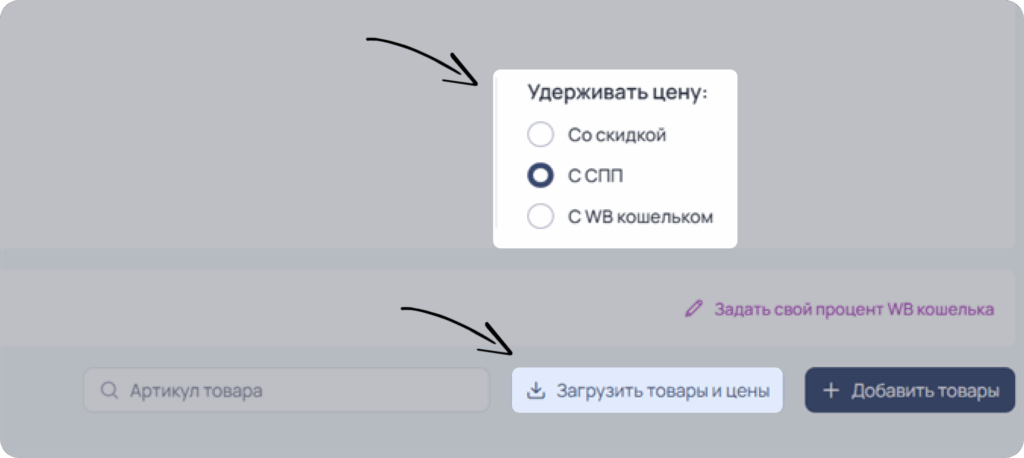
Task: Click the "Добавить товары" button
Action: coord(910,390)
